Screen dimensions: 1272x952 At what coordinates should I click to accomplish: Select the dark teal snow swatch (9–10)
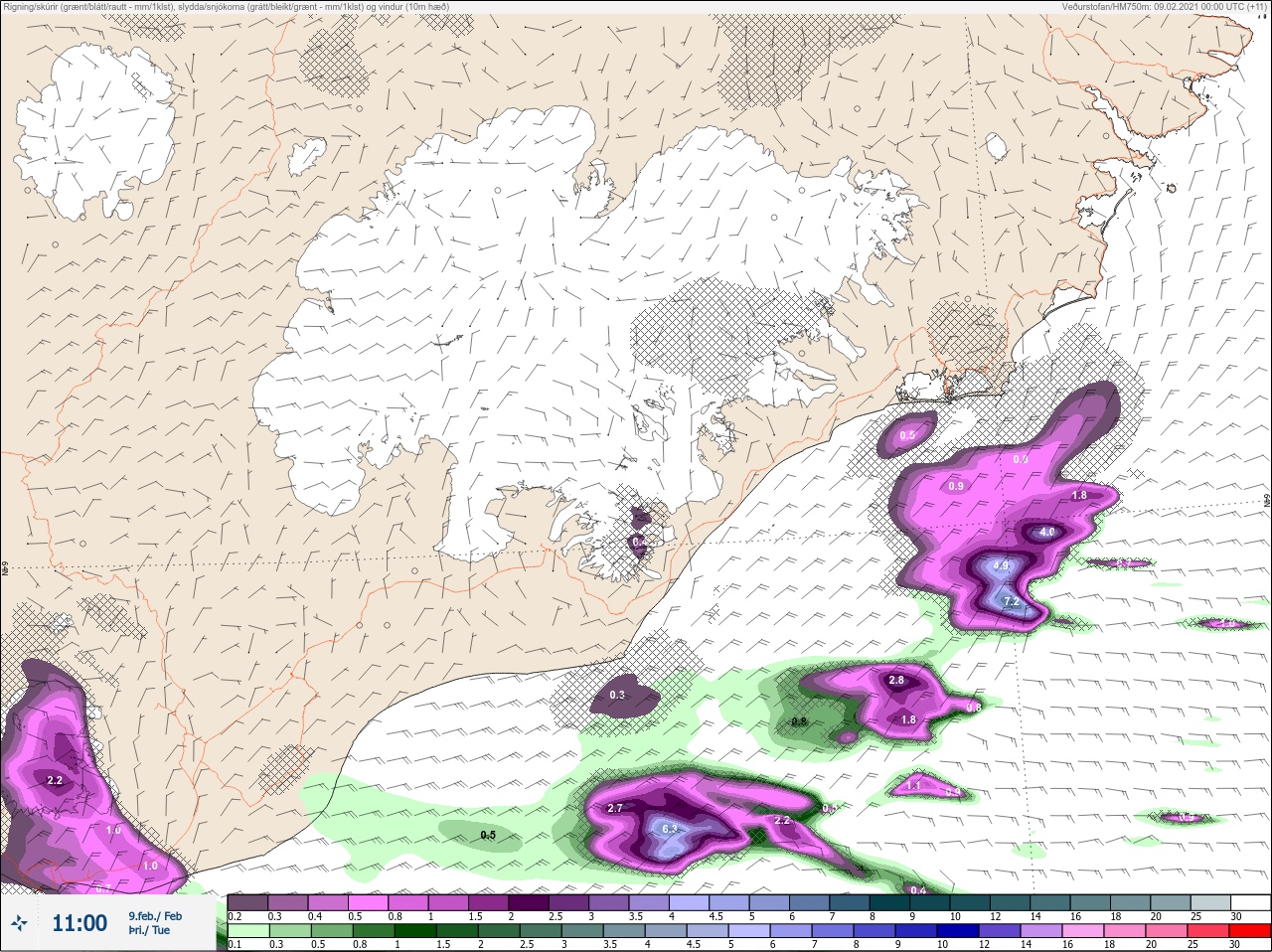coord(930,902)
